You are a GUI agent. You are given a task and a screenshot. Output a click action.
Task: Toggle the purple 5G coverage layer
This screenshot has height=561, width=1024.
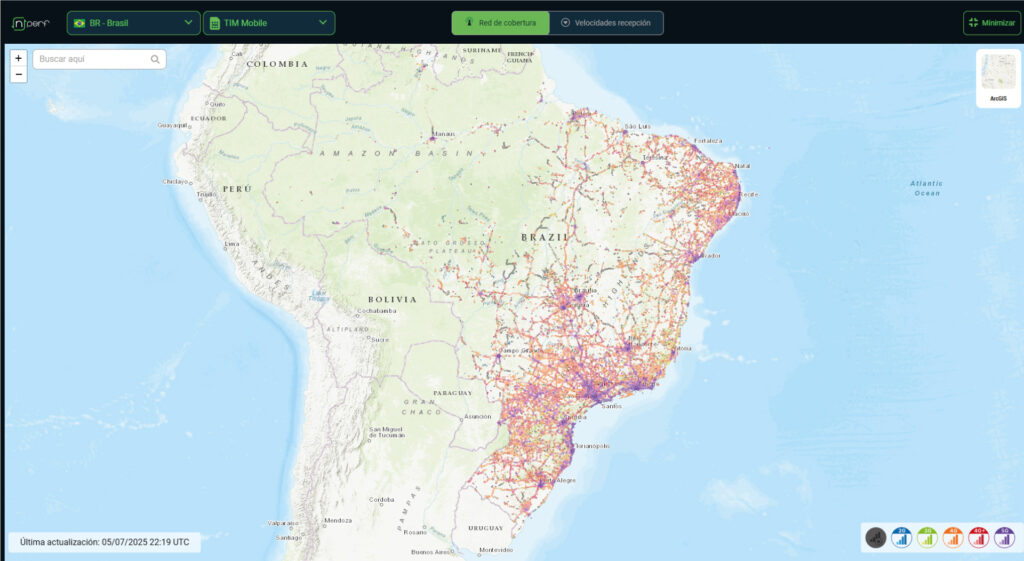[x=1004, y=537]
